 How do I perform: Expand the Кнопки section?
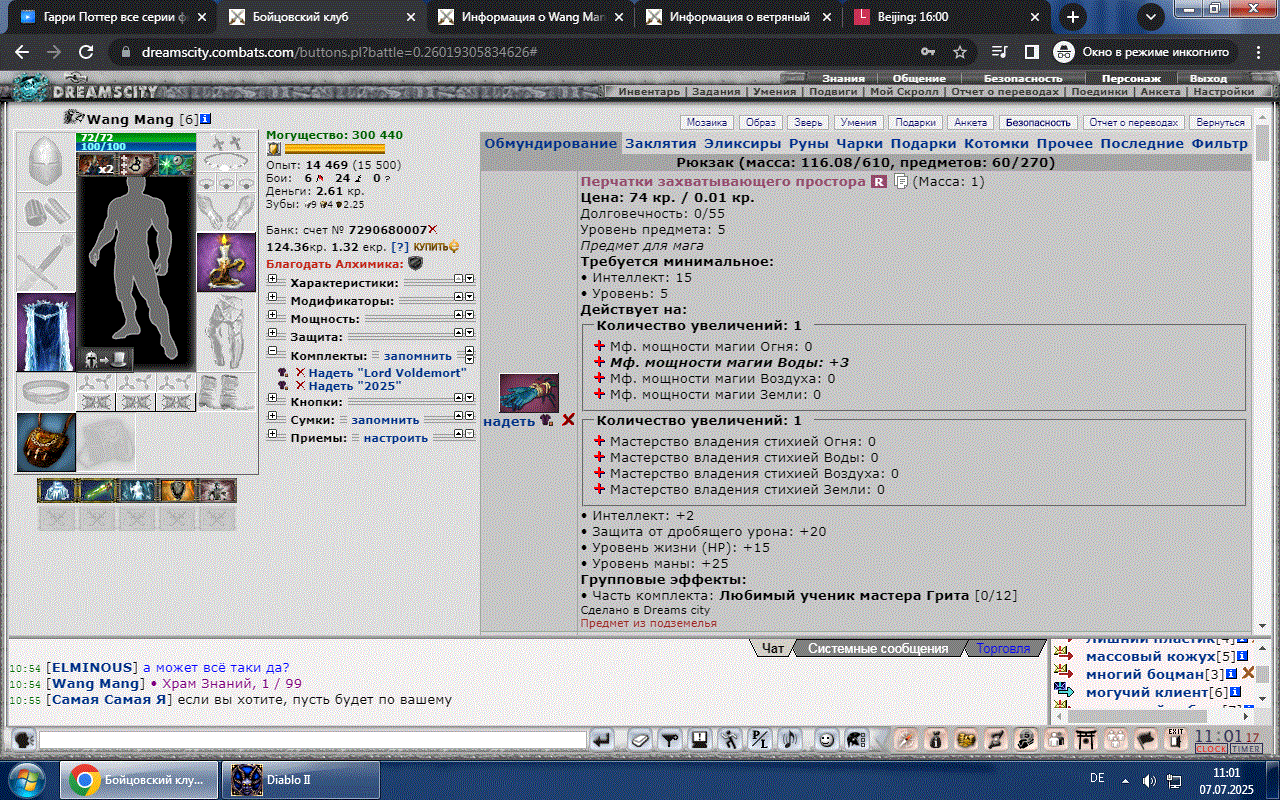[x=272, y=400]
